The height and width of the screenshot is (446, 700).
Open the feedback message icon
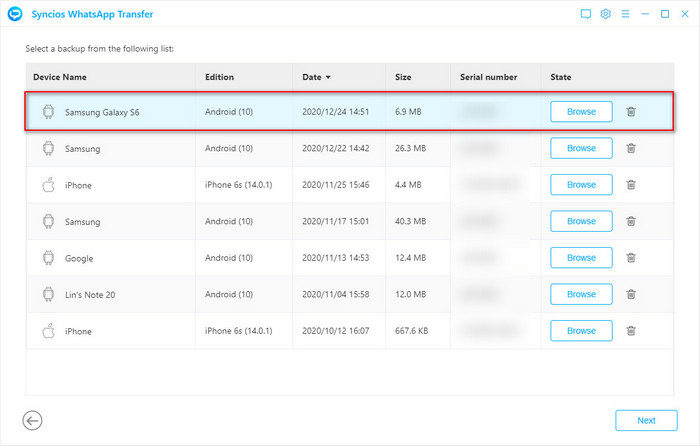pyautogui.click(x=586, y=14)
